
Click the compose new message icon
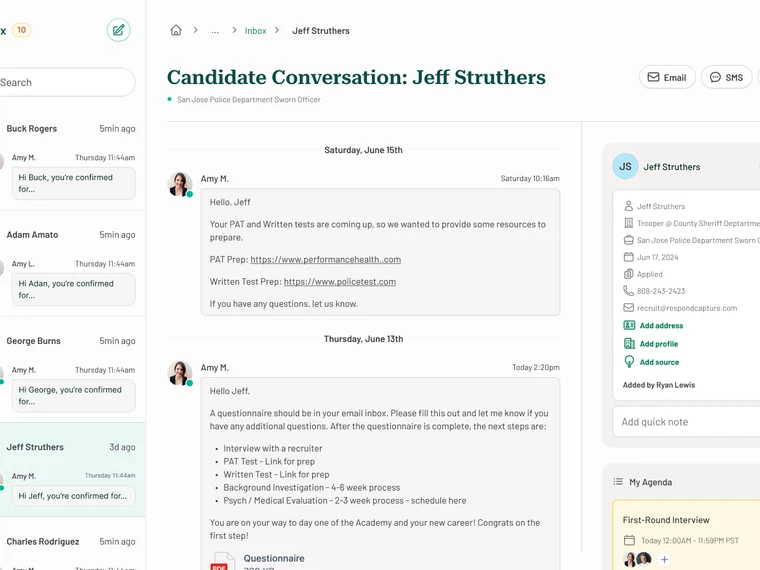click(119, 30)
